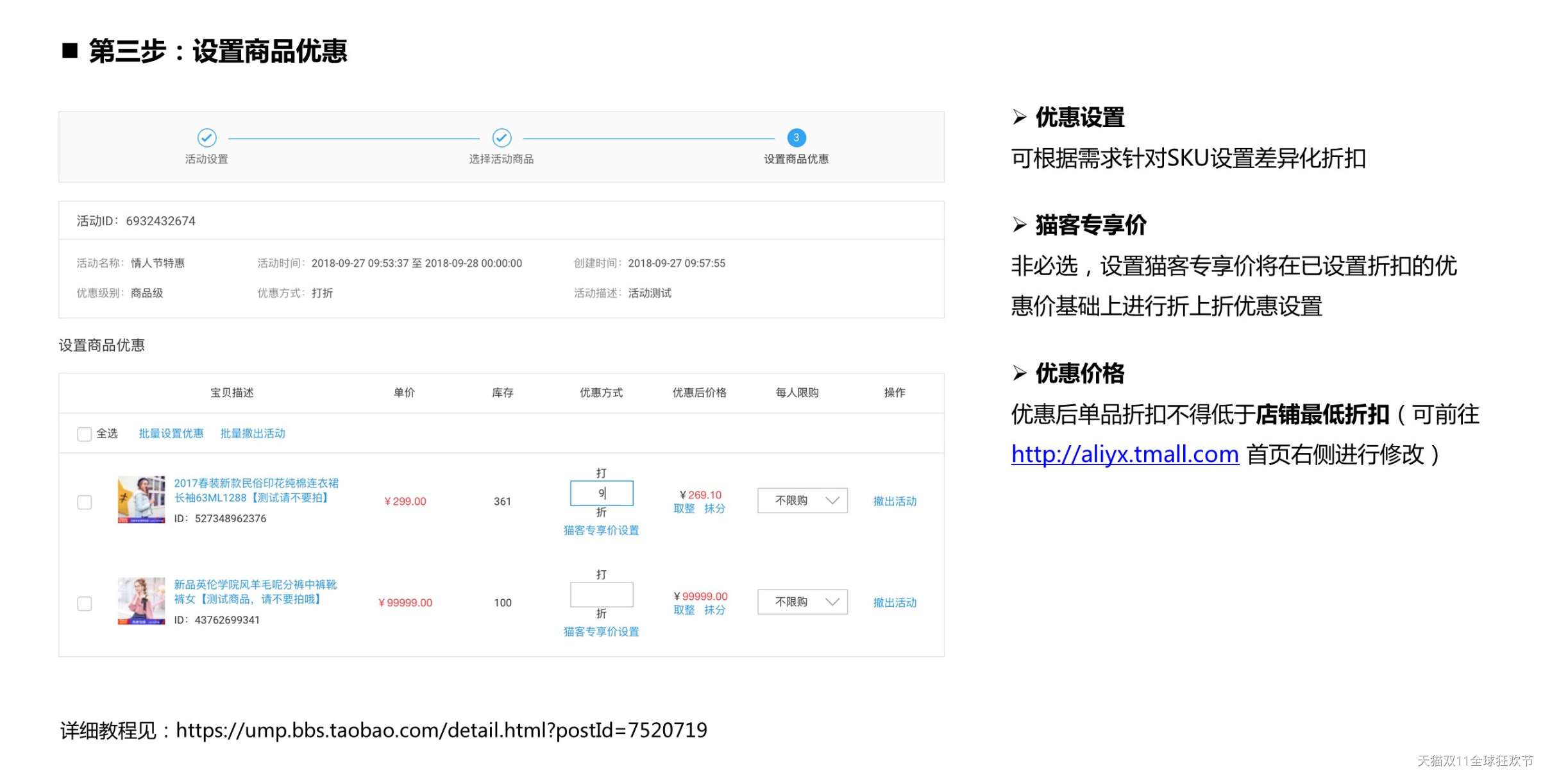This screenshot has width=1568, height=773.
Task: Open the aliyx.tmall.com hyperlink
Action: [x=1124, y=454]
